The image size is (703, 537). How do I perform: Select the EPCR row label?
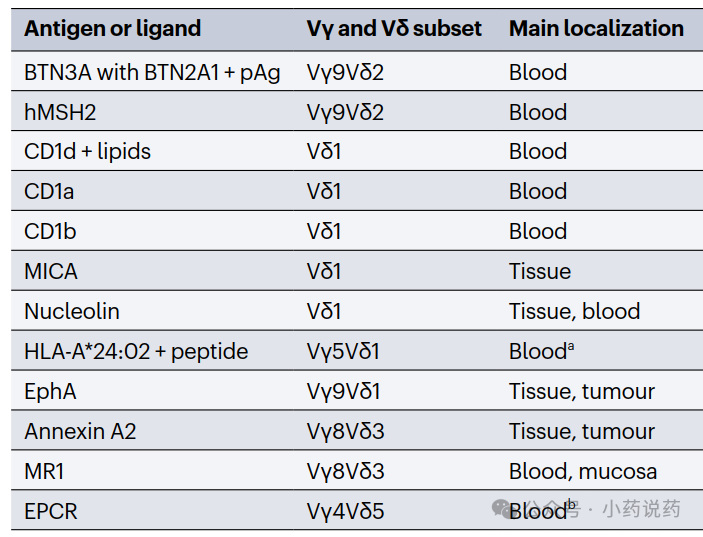click(x=51, y=511)
